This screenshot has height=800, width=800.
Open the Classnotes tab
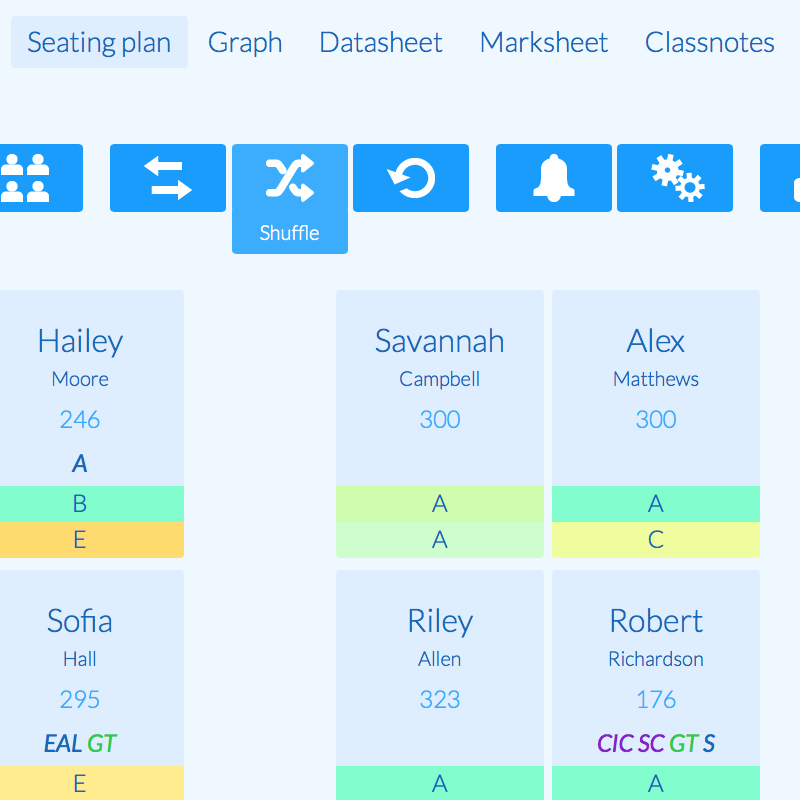pos(709,42)
